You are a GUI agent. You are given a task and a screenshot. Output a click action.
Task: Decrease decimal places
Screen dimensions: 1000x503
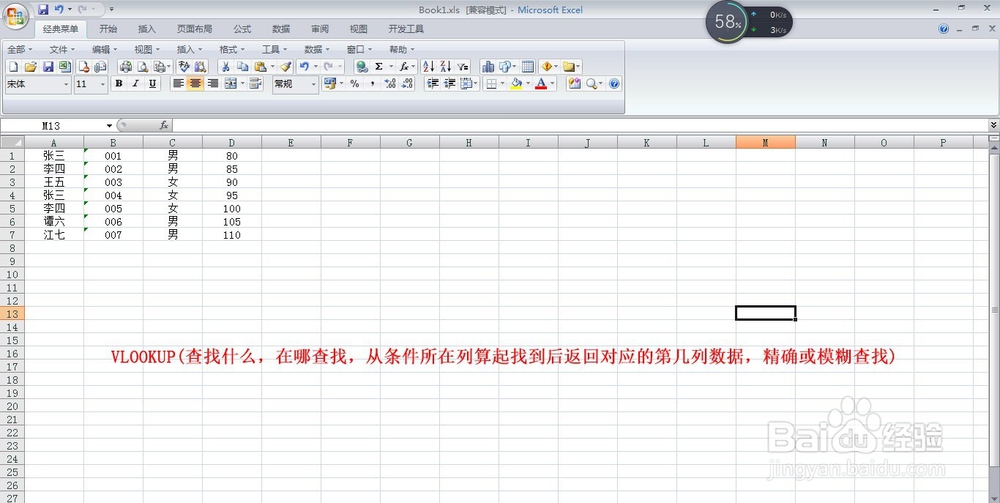408,84
